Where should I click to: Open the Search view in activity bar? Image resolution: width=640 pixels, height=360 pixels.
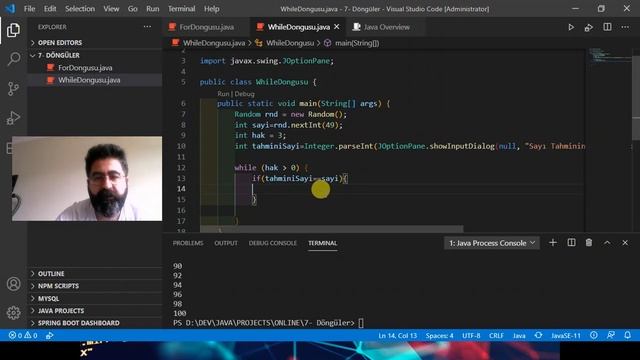click(13, 59)
